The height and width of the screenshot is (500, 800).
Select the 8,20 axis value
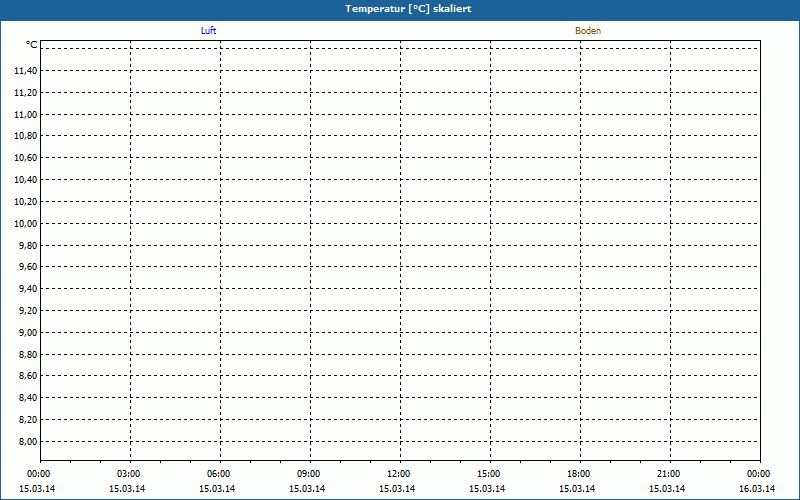point(28,420)
